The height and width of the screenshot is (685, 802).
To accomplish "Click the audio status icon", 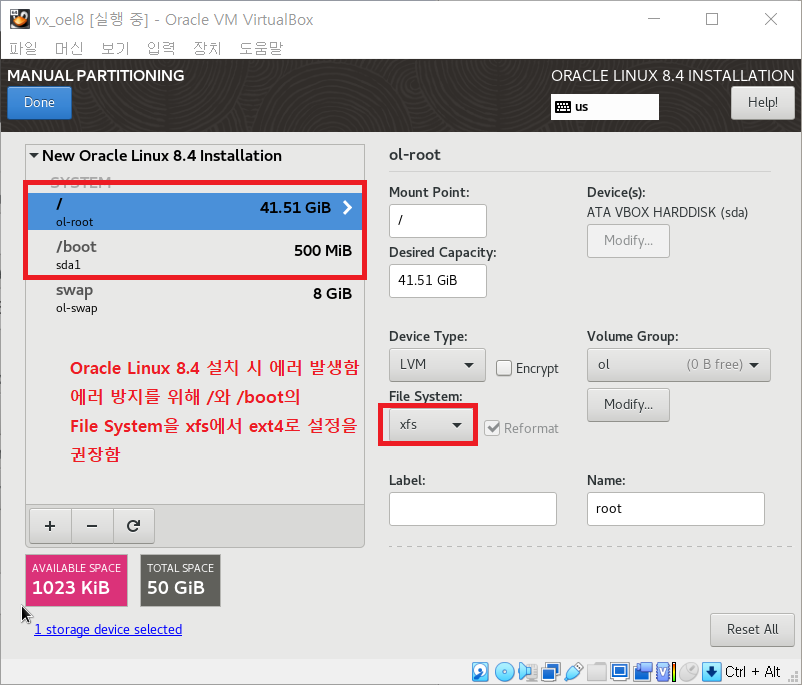I will [x=527, y=671].
